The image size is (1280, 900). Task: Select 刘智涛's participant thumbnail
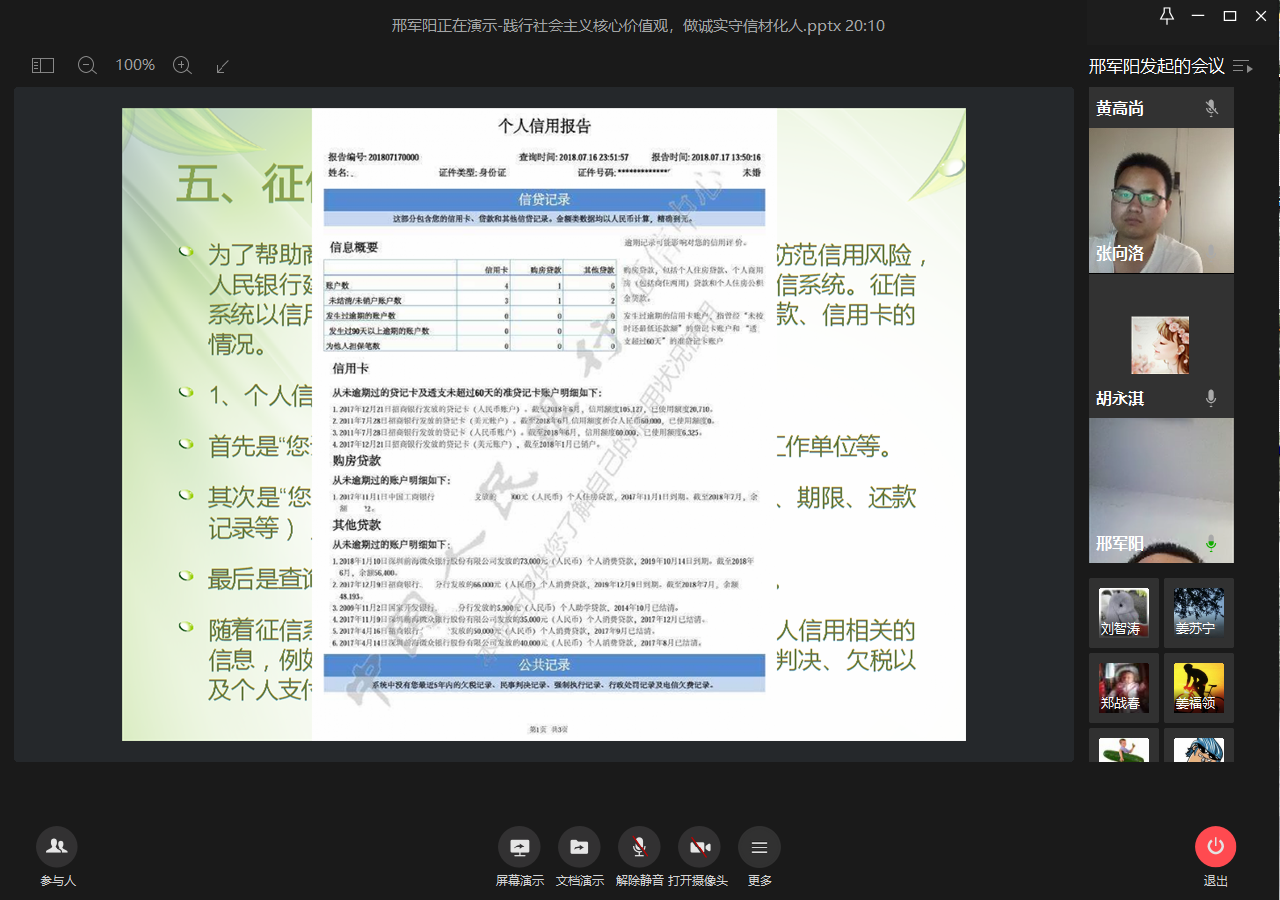[x=1123, y=612]
